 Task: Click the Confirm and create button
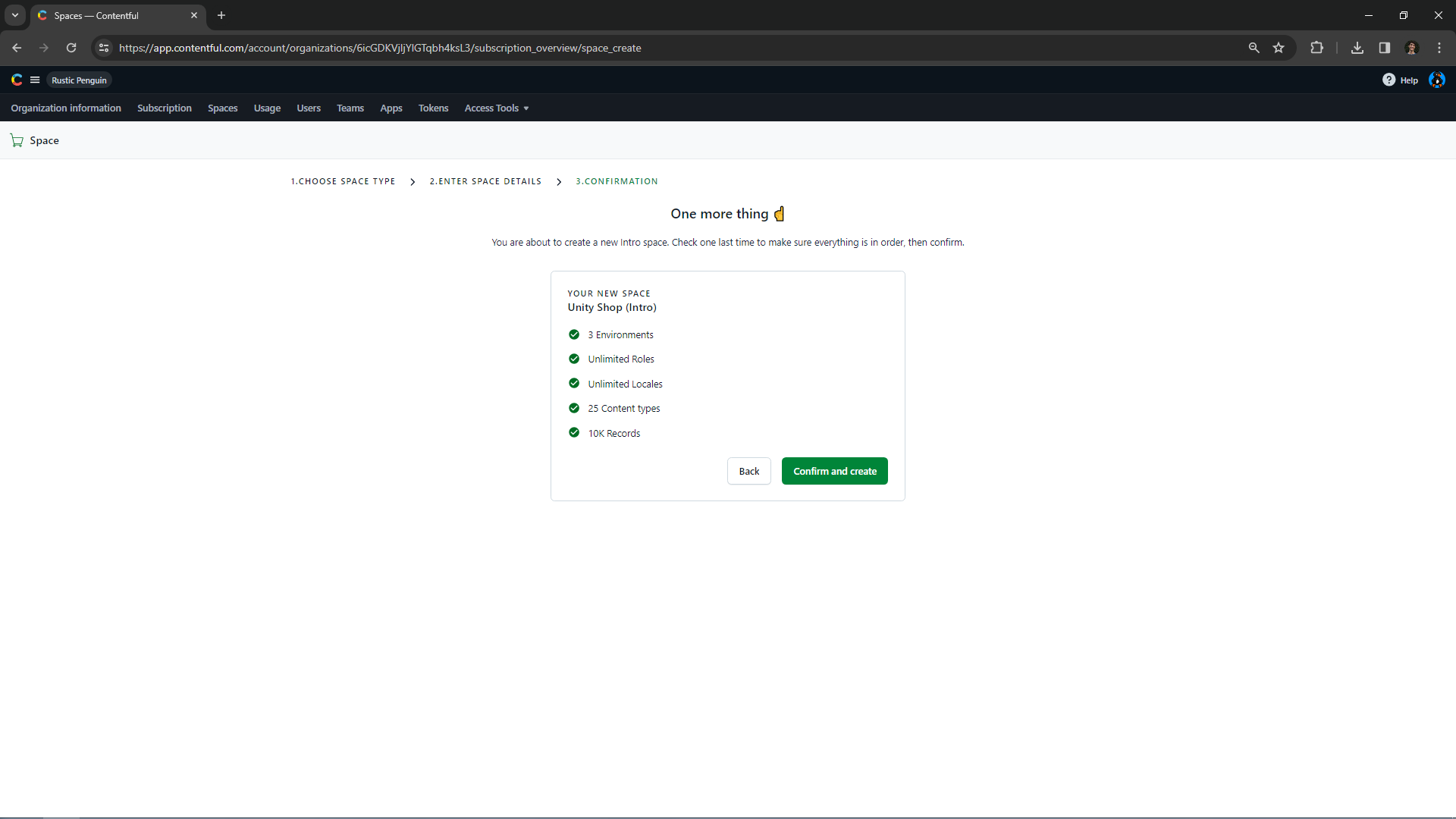[x=834, y=471]
